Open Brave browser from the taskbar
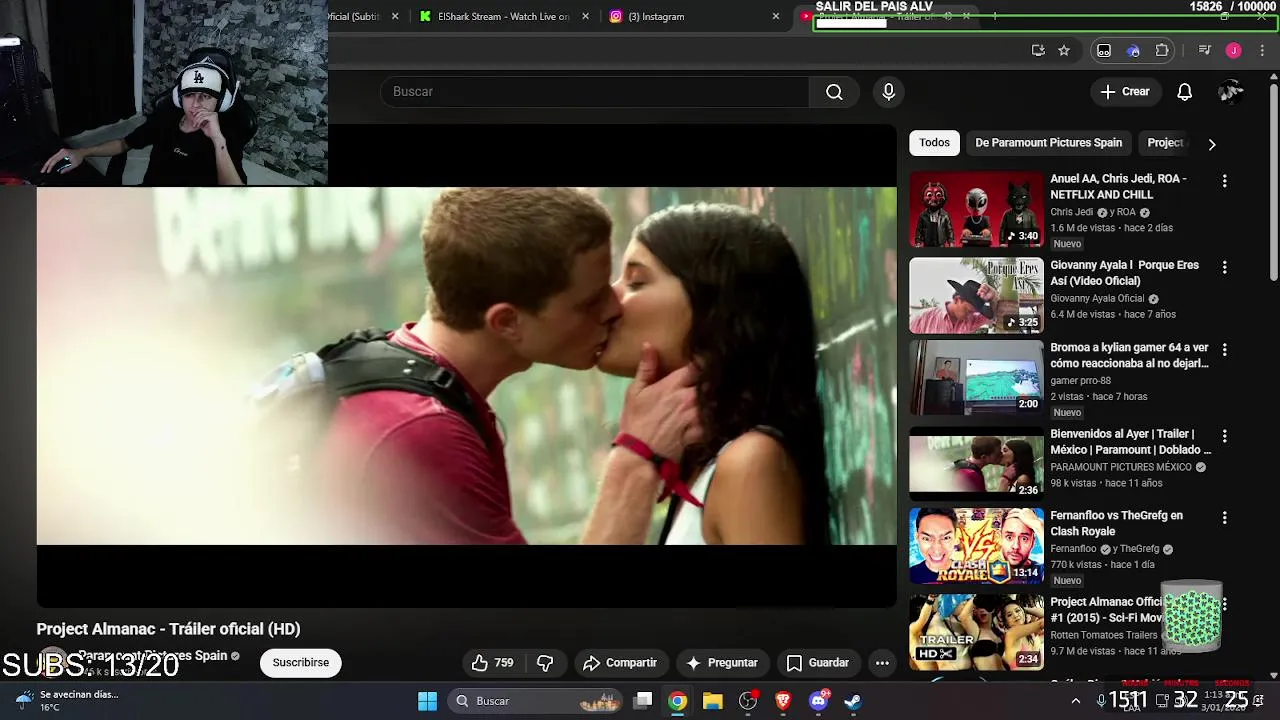This screenshot has height=720, width=1280. (783, 701)
